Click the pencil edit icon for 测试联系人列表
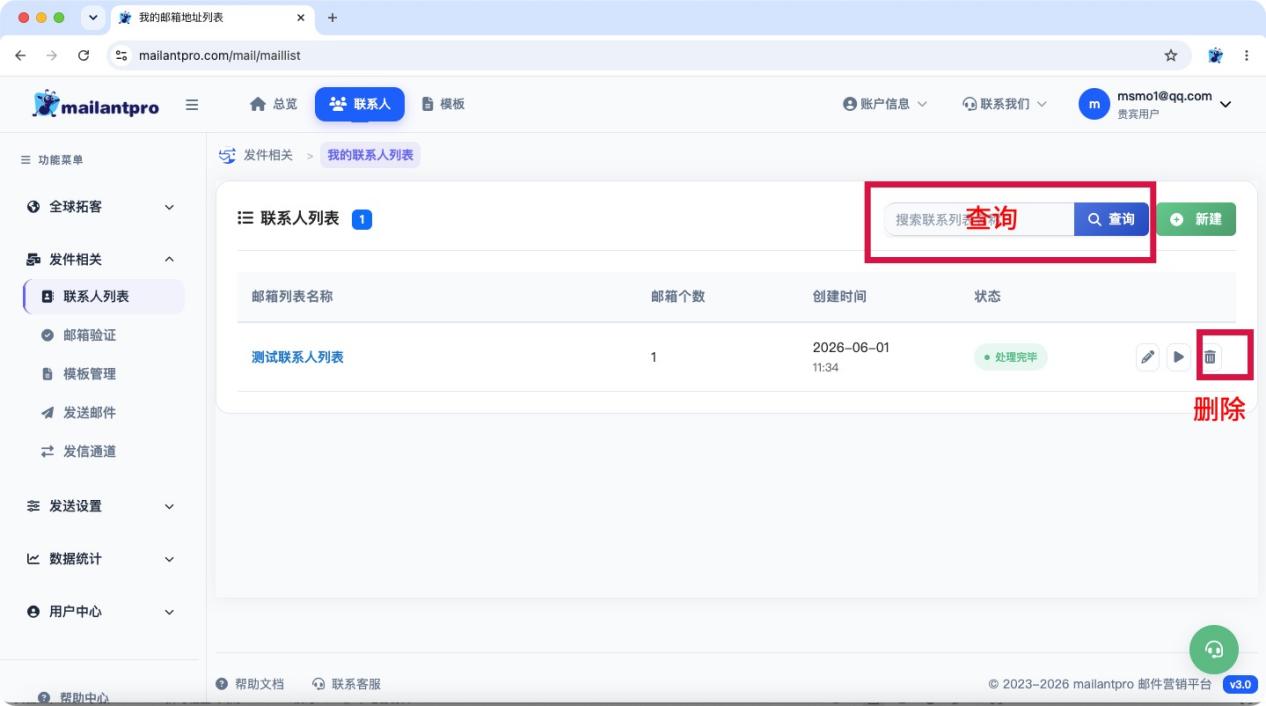The image size is (1266, 706). (1148, 357)
